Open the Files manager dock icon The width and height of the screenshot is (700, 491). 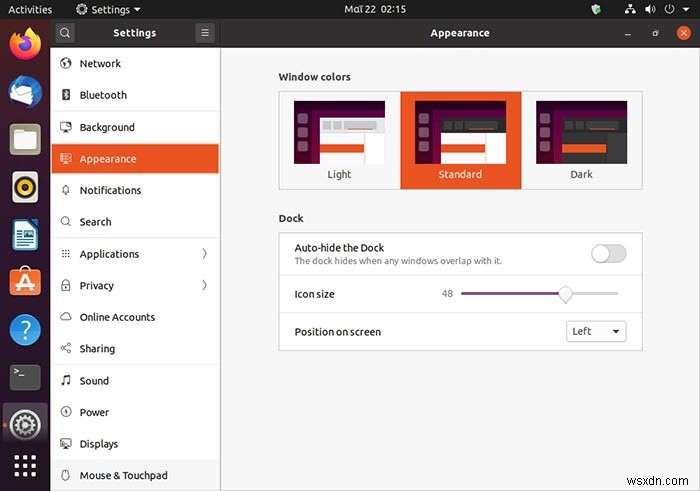(x=25, y=140)
